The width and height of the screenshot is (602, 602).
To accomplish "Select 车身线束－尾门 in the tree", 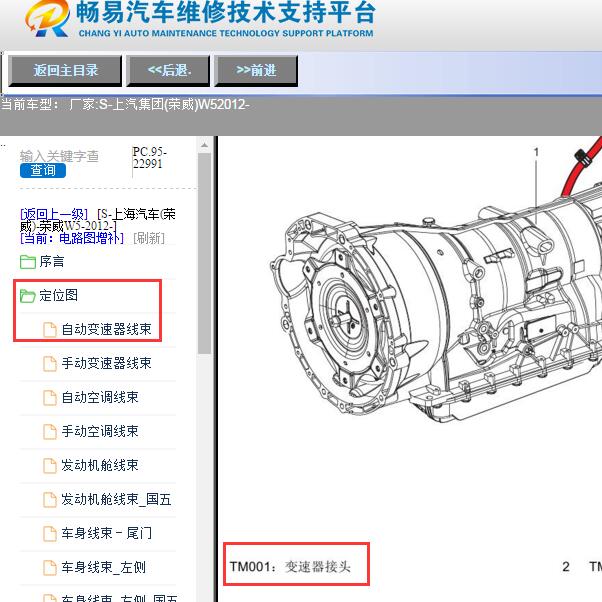I will (x=106, y=533).
